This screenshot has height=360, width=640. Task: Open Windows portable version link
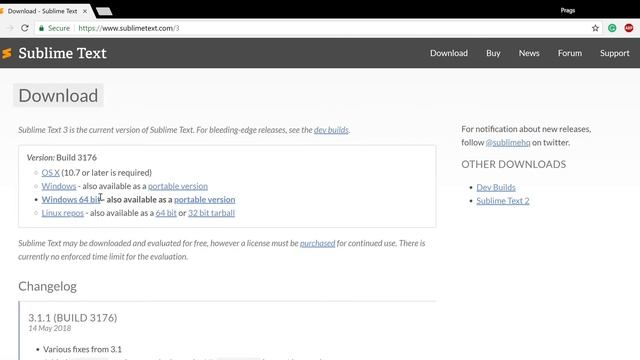[178, 186]
